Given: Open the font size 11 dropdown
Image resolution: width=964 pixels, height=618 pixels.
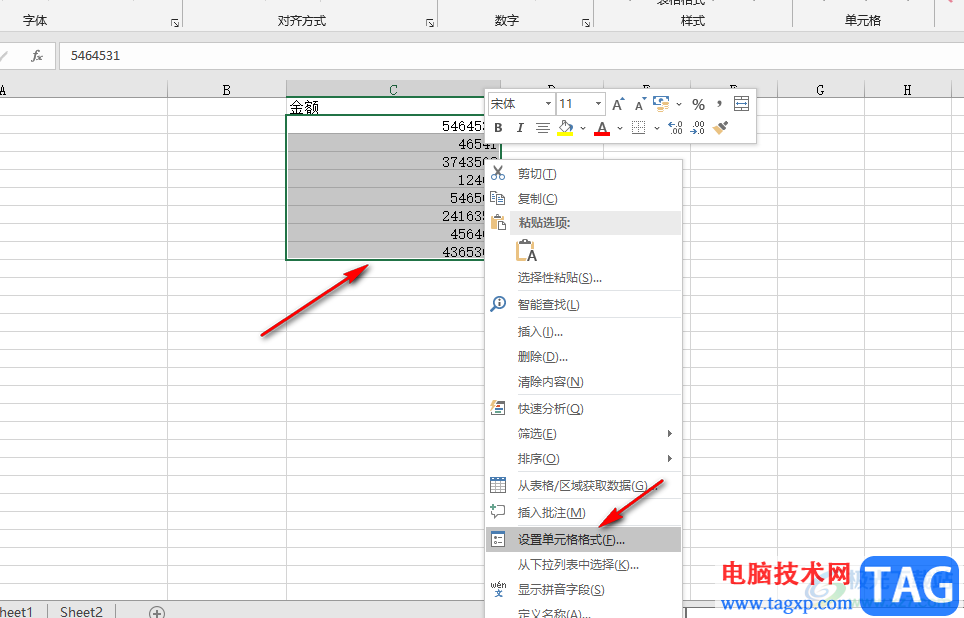Looking at the screenshot, I should tap(598, 104).
